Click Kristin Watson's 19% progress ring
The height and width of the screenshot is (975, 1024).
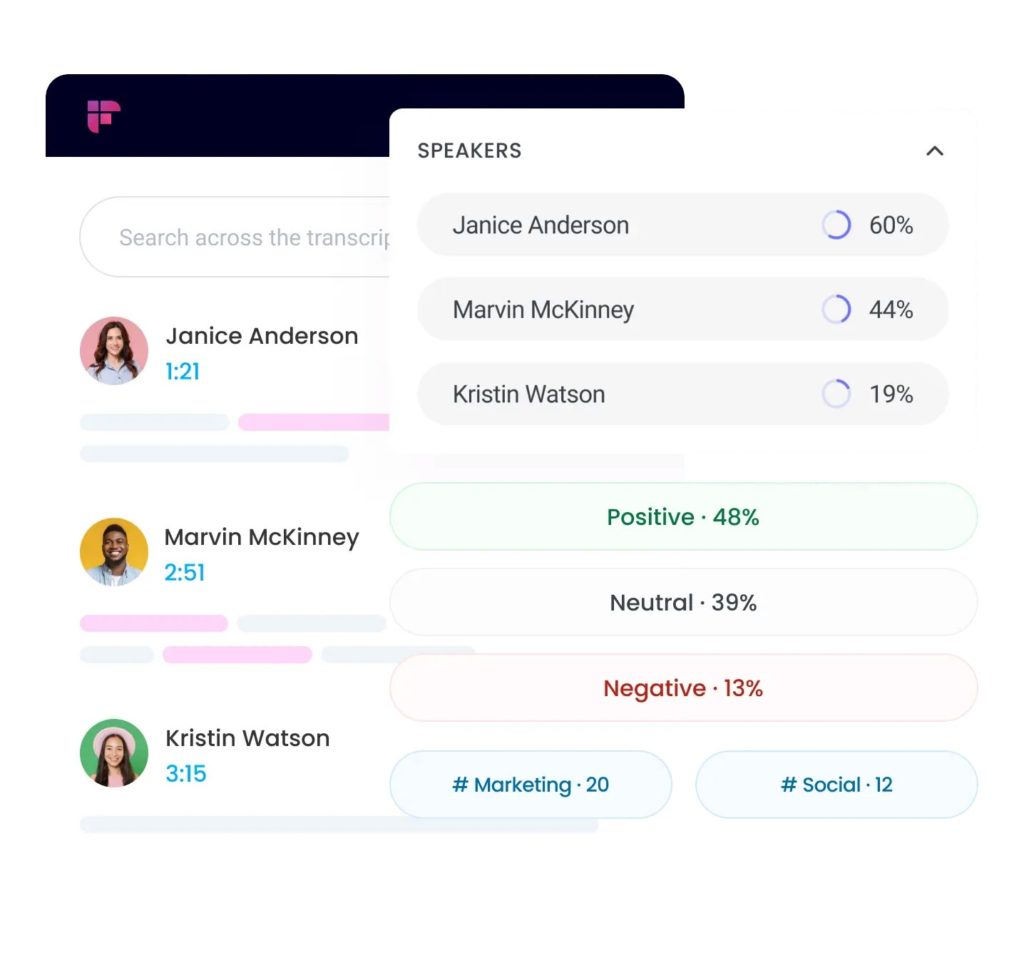point(836,394)
